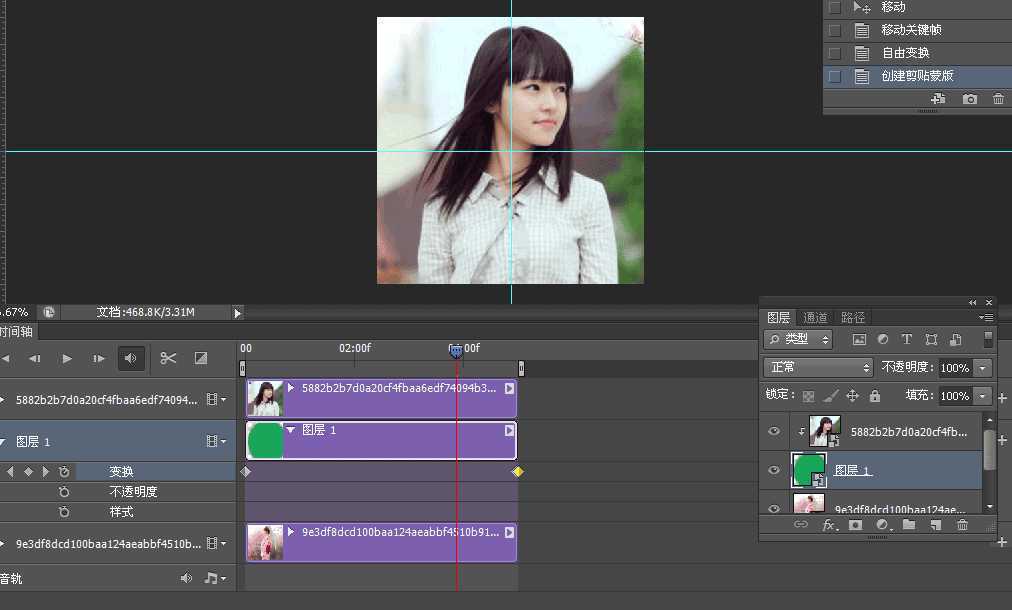
Task: Toggle audio playback speaker button in timeline
Action: (x=130, y=358)
